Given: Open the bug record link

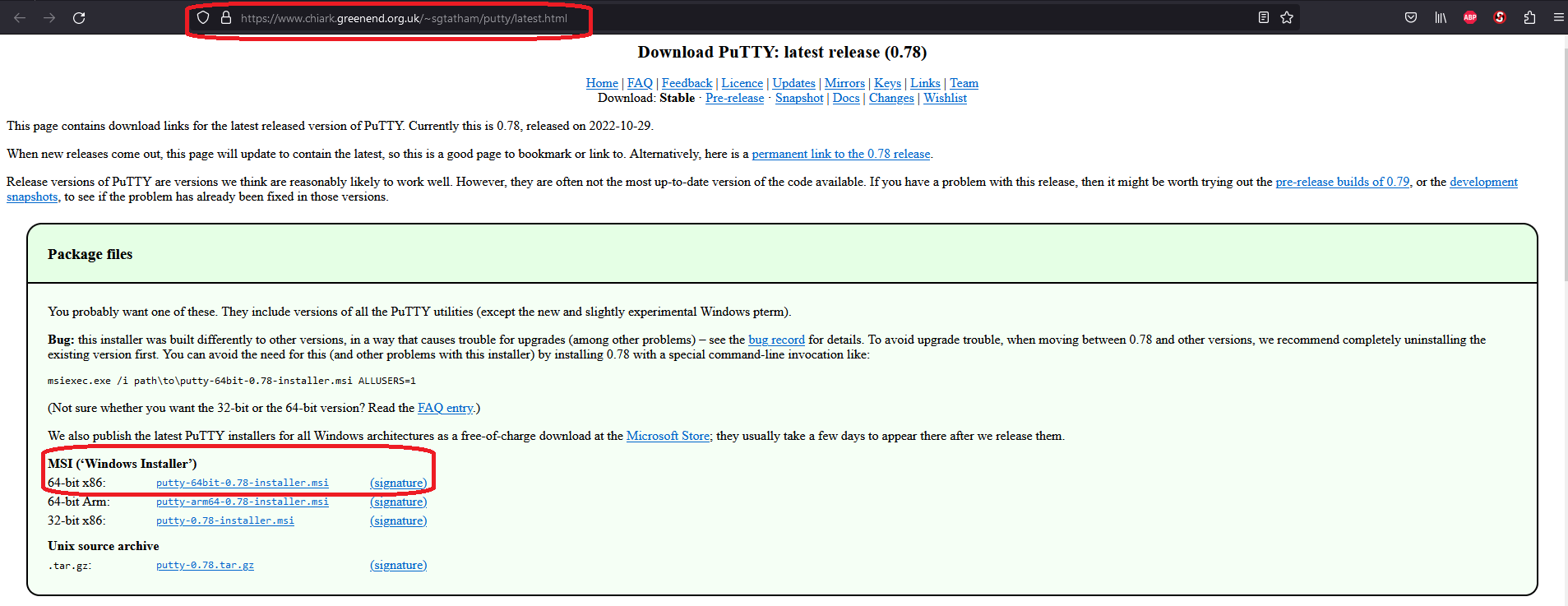Looking at the screenshot, I should tap(776, 340).
